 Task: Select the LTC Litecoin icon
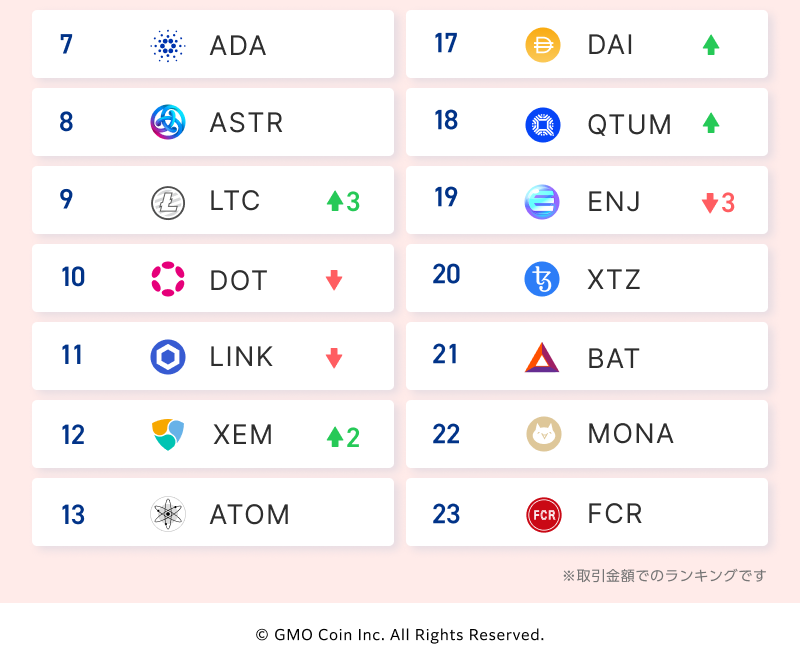coord(168,202)
